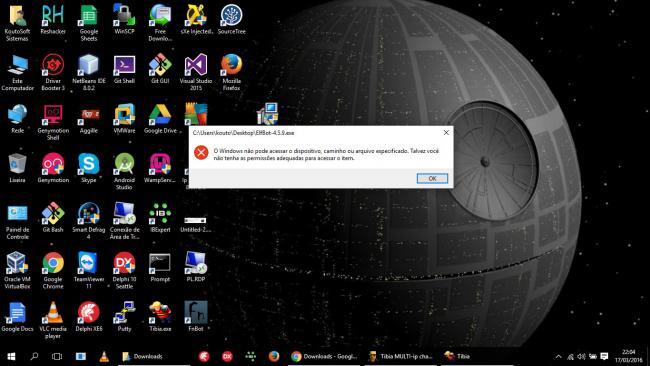Select the Aggille desktop shortcut

89,119
